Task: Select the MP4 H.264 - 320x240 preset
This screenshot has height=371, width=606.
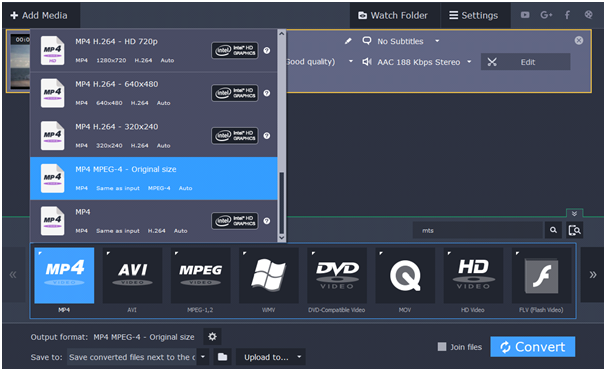Action: (154, 136)
